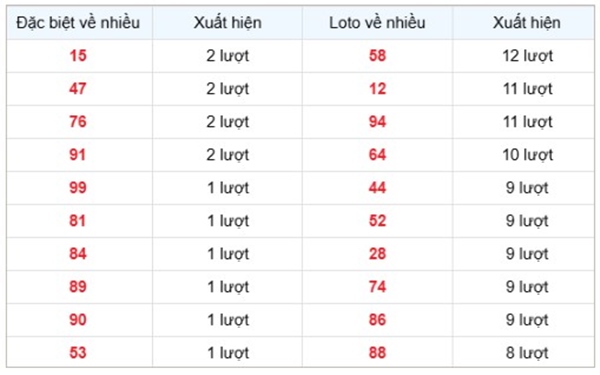Select loto number 58
This screenshot has width=600, height=375.
pos(377,56)
